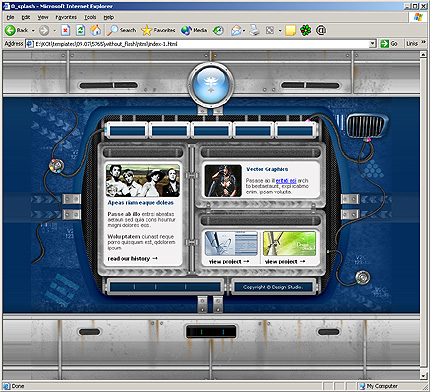Open the Search pane
Image resolution: width=430 pixels, height=392 pixels.
[121, 30]
